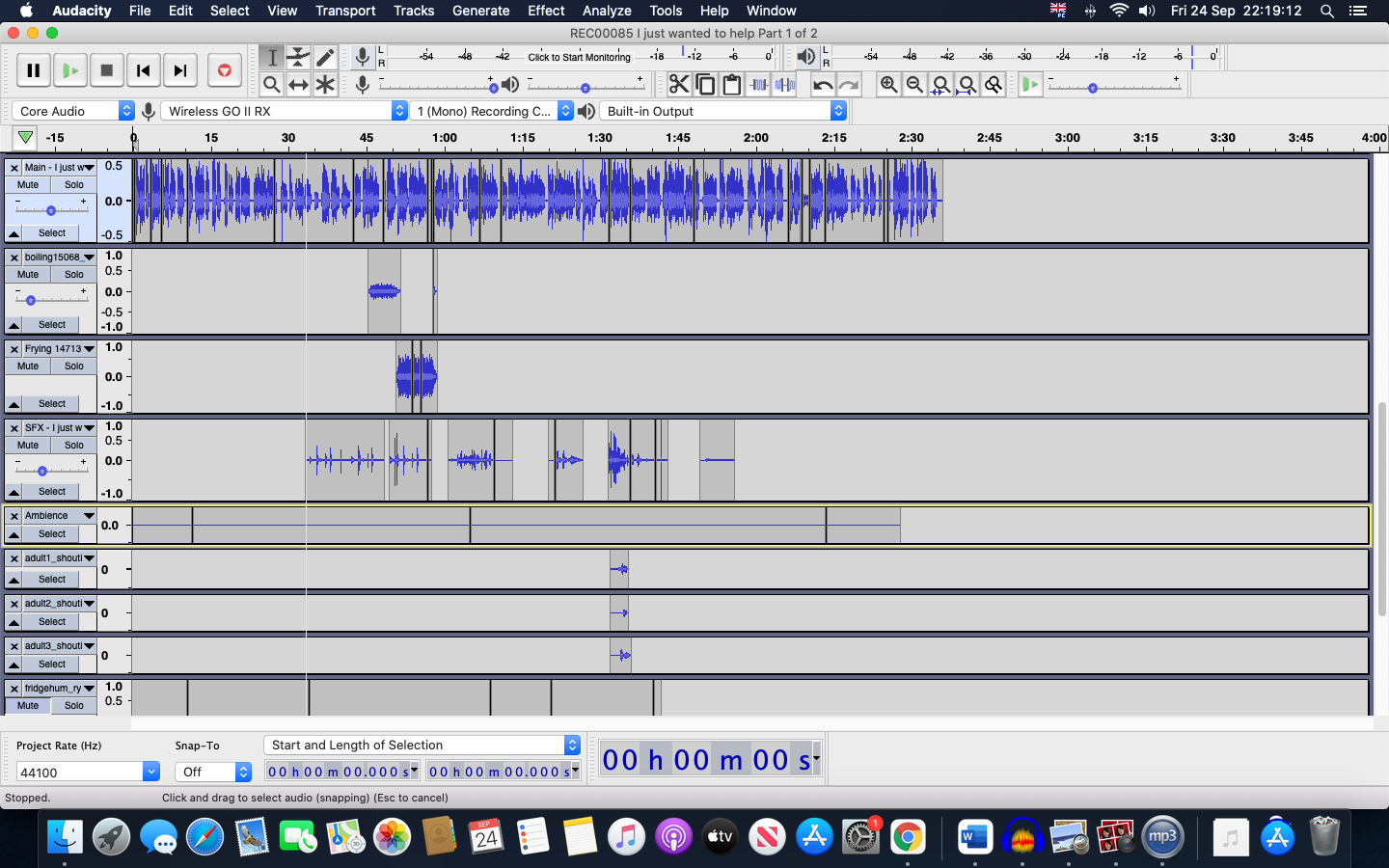This screenshot has height=868, width=1389.
Task: Choose the Multi-Tool asterisk icon
Action: [x=325, y=85]
